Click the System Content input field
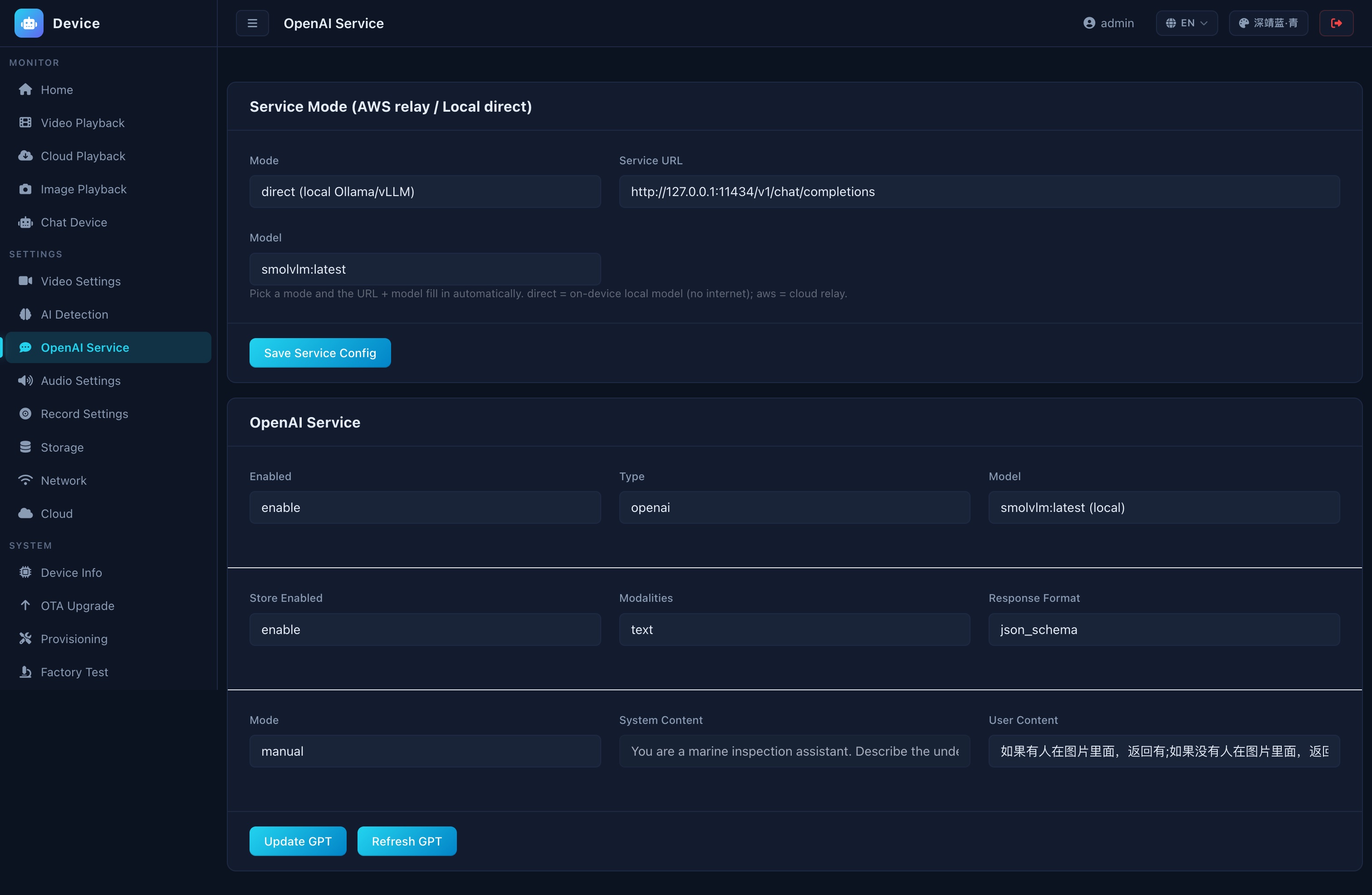The image size is (1372, 895). point(794,751)
